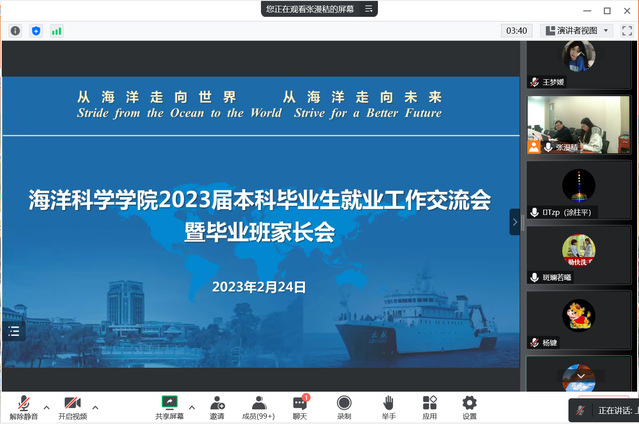Image resolution: width=639 pixels, height=424 pixels.
Task: Open the 应用 apps icon
Action: coord(430,405)
